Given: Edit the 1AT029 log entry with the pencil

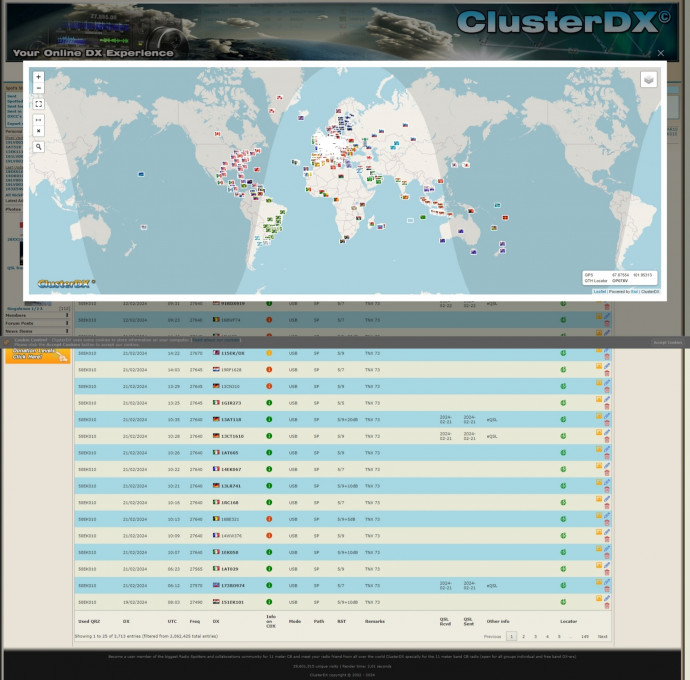Looking at the screenshot, I should tap(607, 566).
